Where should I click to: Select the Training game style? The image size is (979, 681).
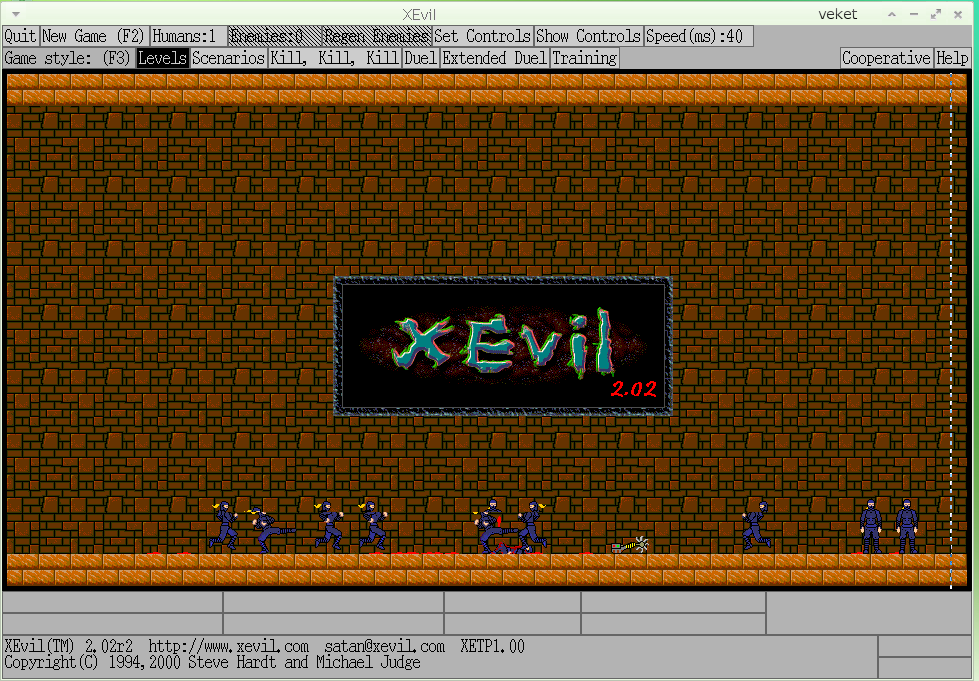click(585, 58)
